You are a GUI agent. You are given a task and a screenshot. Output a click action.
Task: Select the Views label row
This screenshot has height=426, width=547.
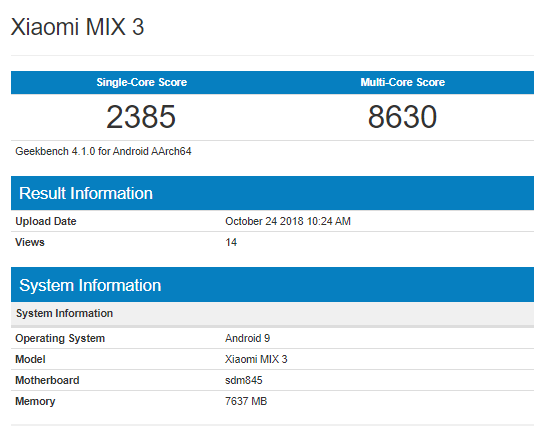(272, 242)
